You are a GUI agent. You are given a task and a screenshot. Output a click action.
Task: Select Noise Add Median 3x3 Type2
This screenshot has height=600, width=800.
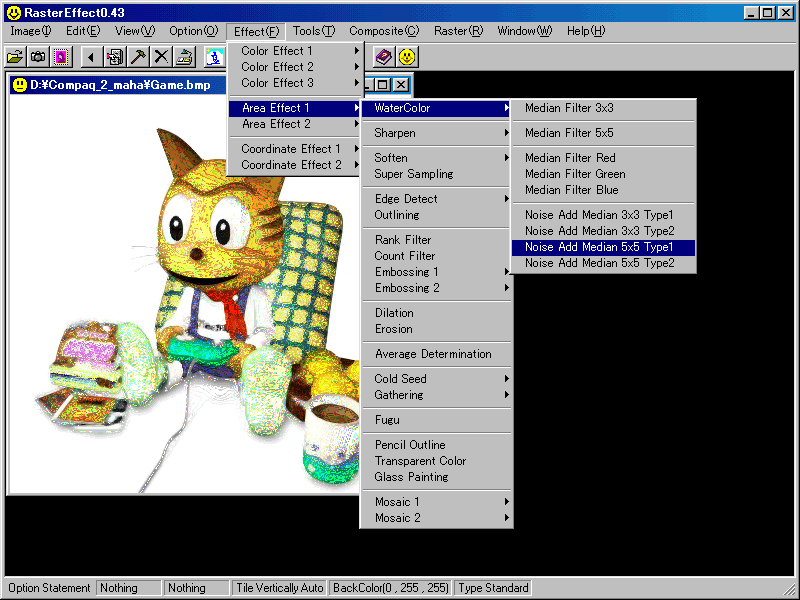604,231
